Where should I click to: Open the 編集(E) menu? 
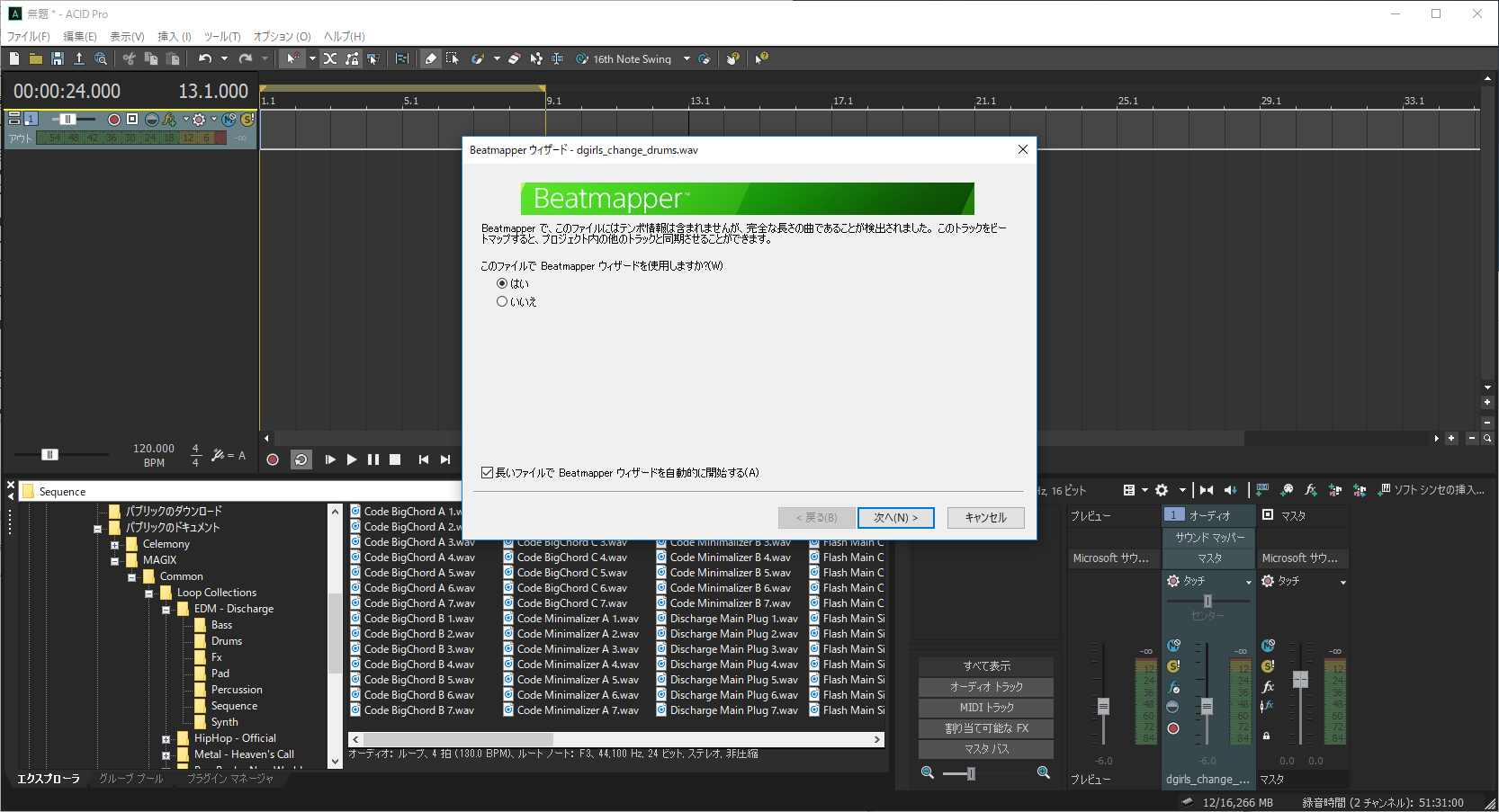(x=80, y=37)
